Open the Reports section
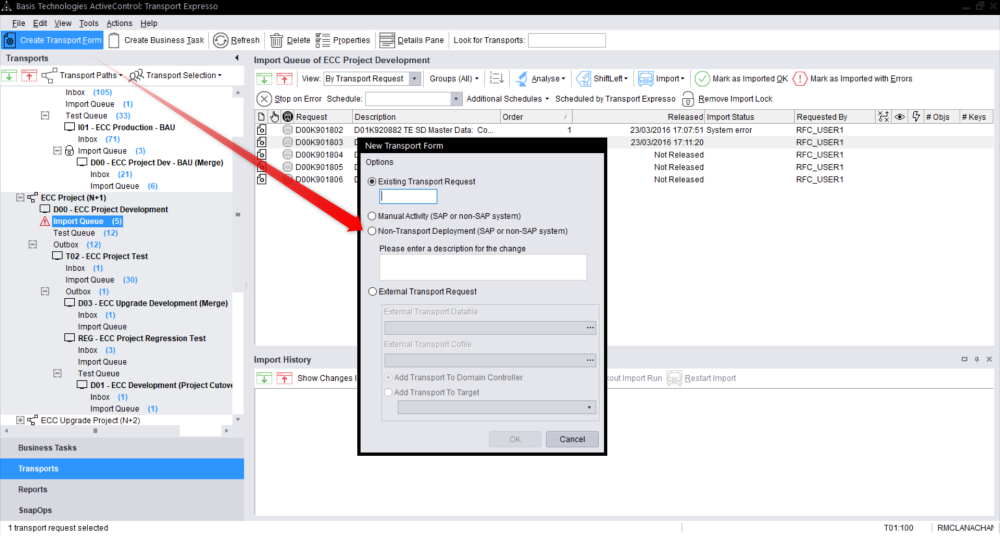Image resolution: width=1000 pixels, height=536 pixels. click(122, 489)
